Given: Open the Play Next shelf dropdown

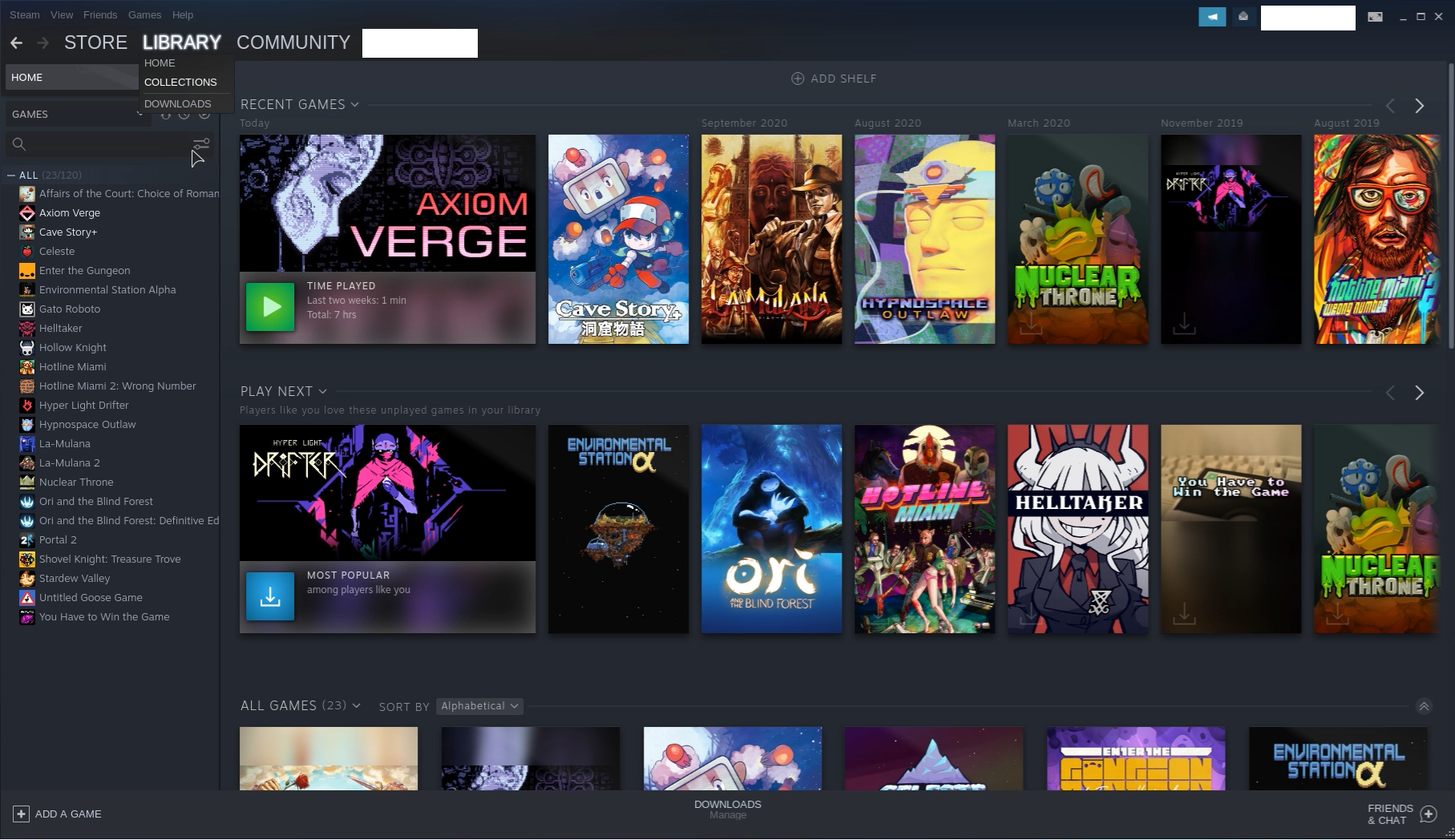Looking at the screenshot, I should click(x=322, y=391).
